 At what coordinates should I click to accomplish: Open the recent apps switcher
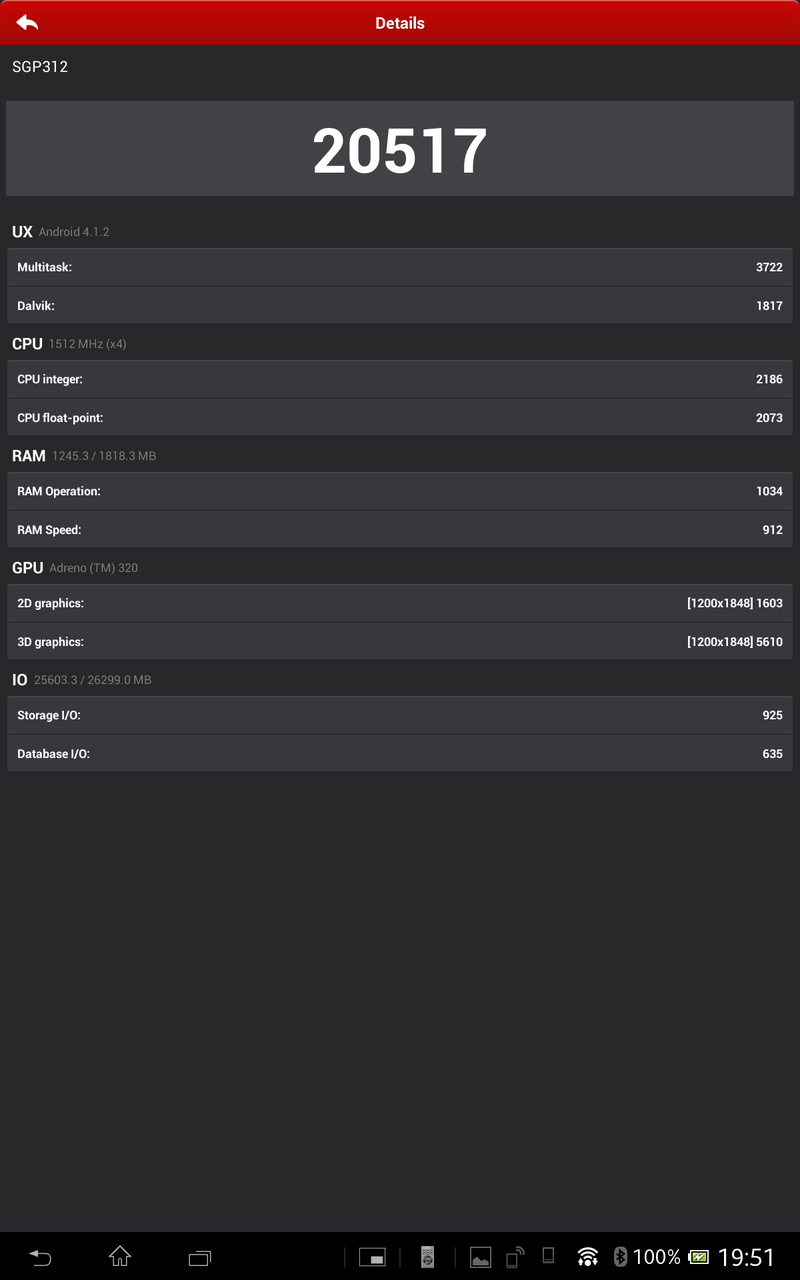click(200, 1257)
